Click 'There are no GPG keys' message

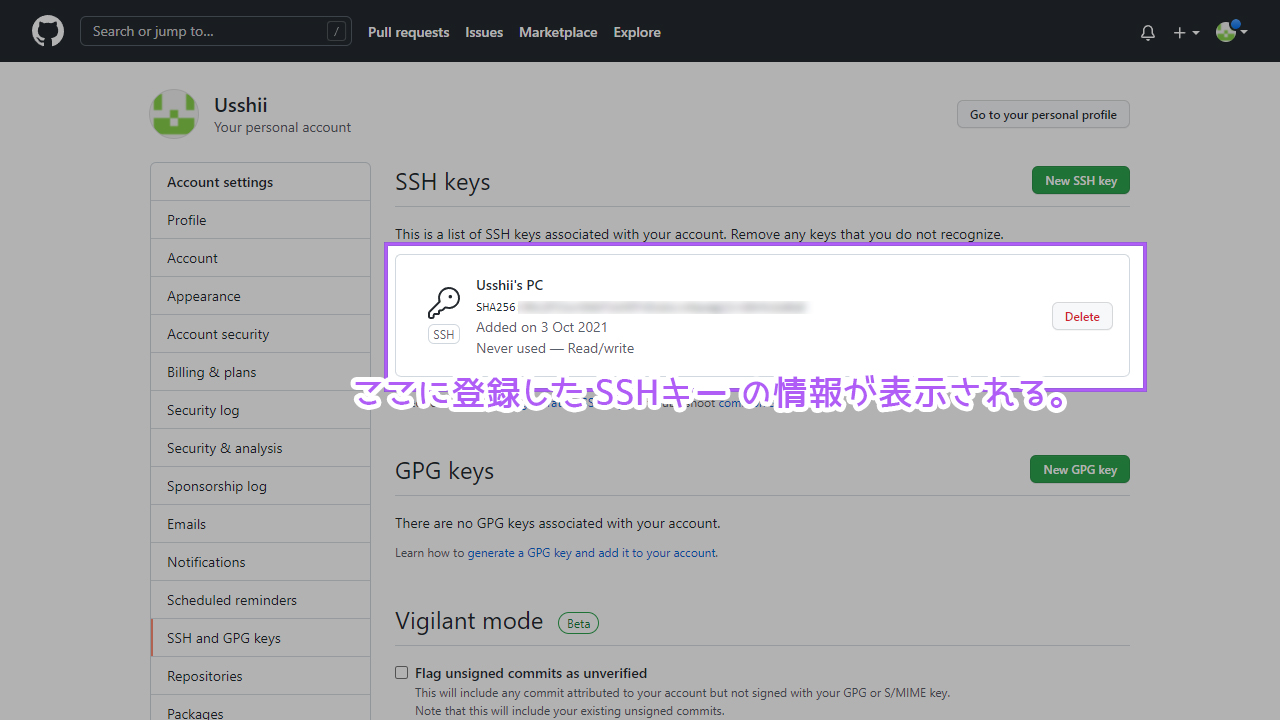[x=557, y=523]
